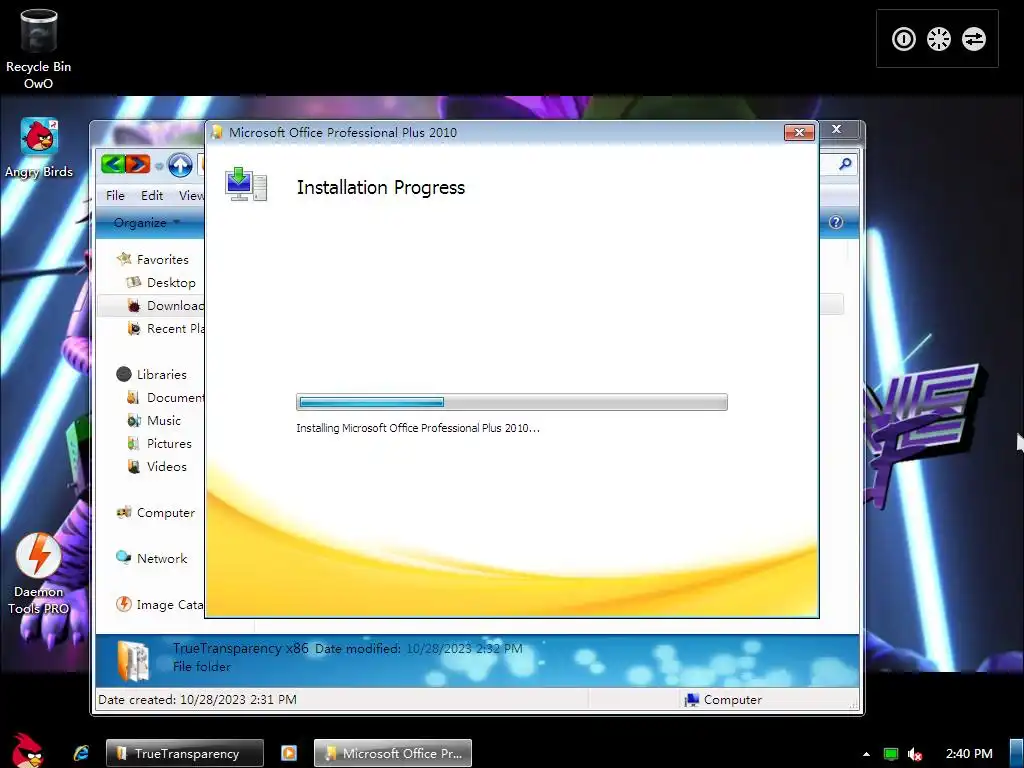Click the 2:40 PM taskbar clock

[x=969, y=754]
